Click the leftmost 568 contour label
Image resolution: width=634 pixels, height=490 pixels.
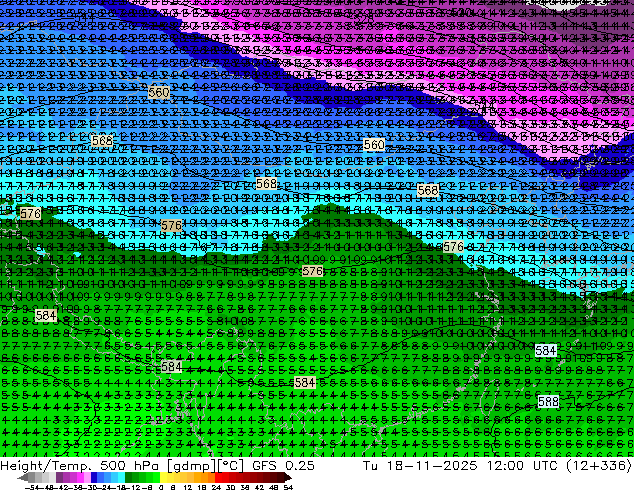tap(102, 140)
